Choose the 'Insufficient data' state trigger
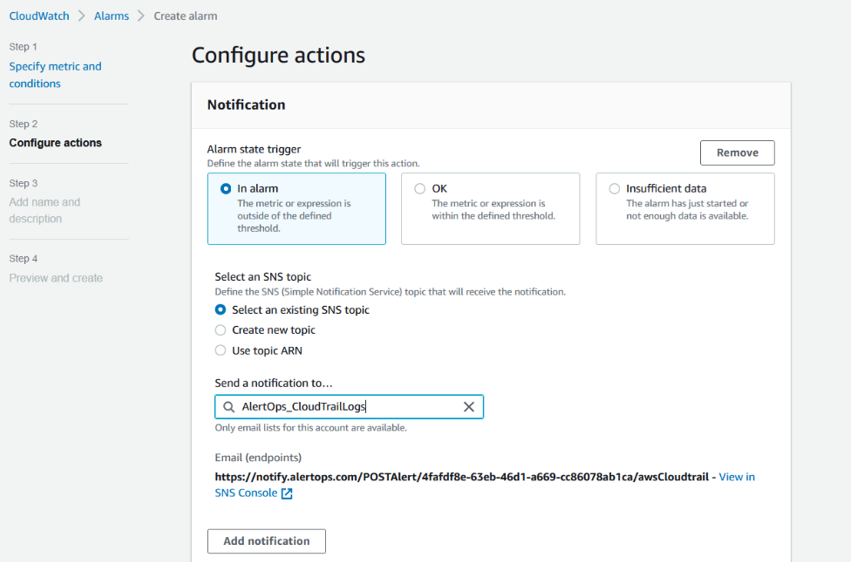This screenshot has width=851, height=562. tap(614, 189)
